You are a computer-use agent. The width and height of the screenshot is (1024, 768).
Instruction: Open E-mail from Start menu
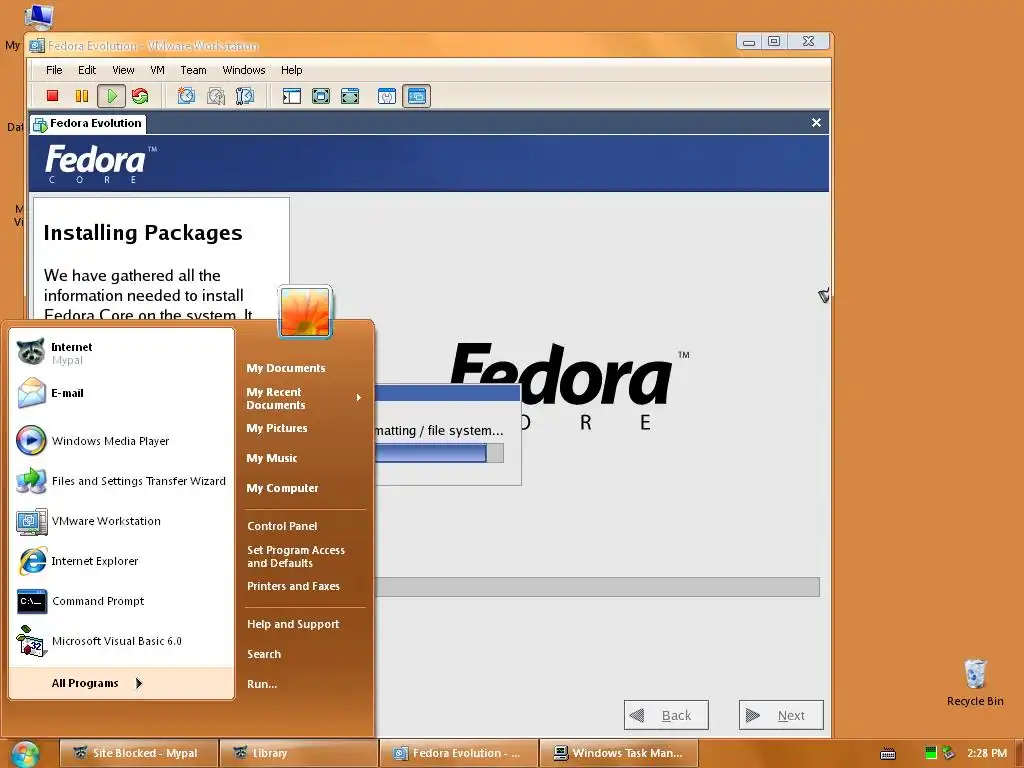[123, 393]
